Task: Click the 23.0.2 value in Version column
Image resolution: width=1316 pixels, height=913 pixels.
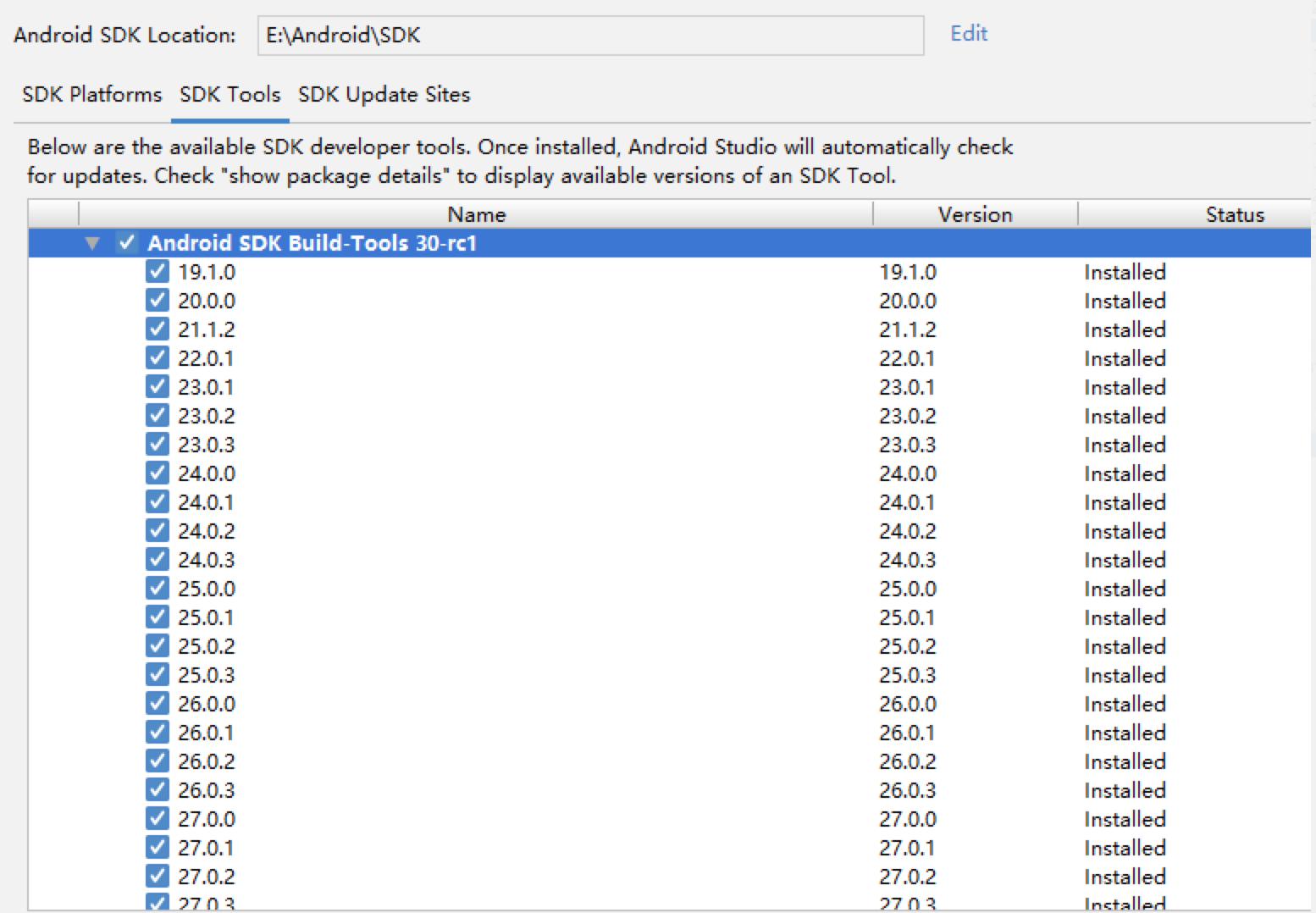Action: pos(908,416)
